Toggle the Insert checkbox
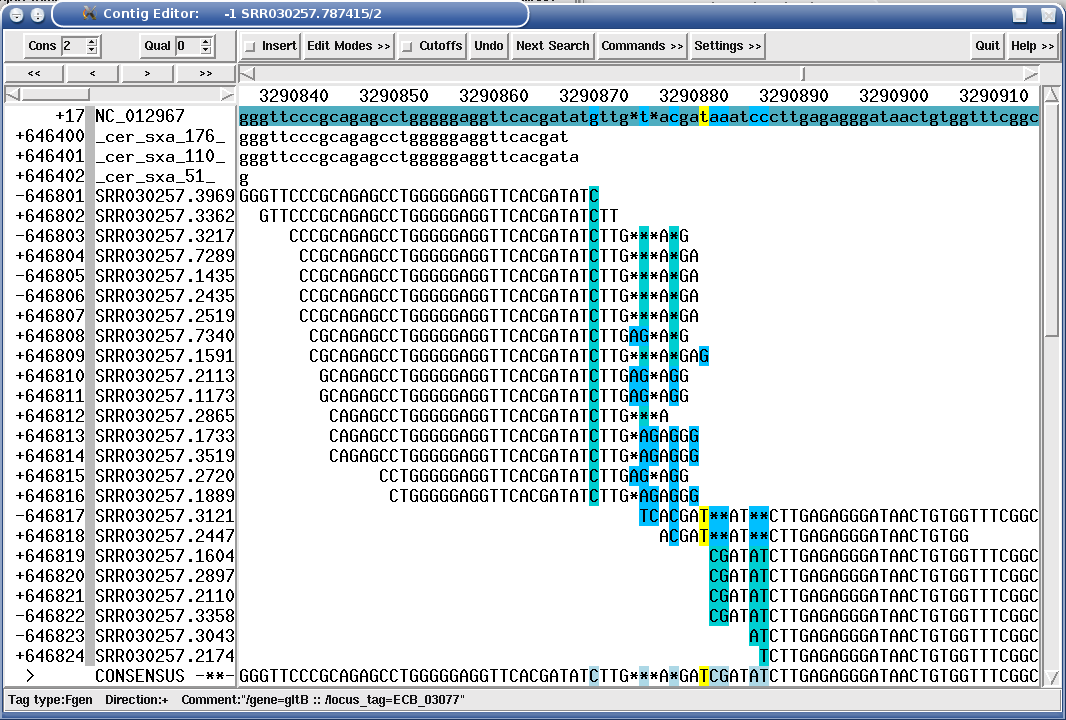Viewport: 1066px width, 720px height. 250,46
